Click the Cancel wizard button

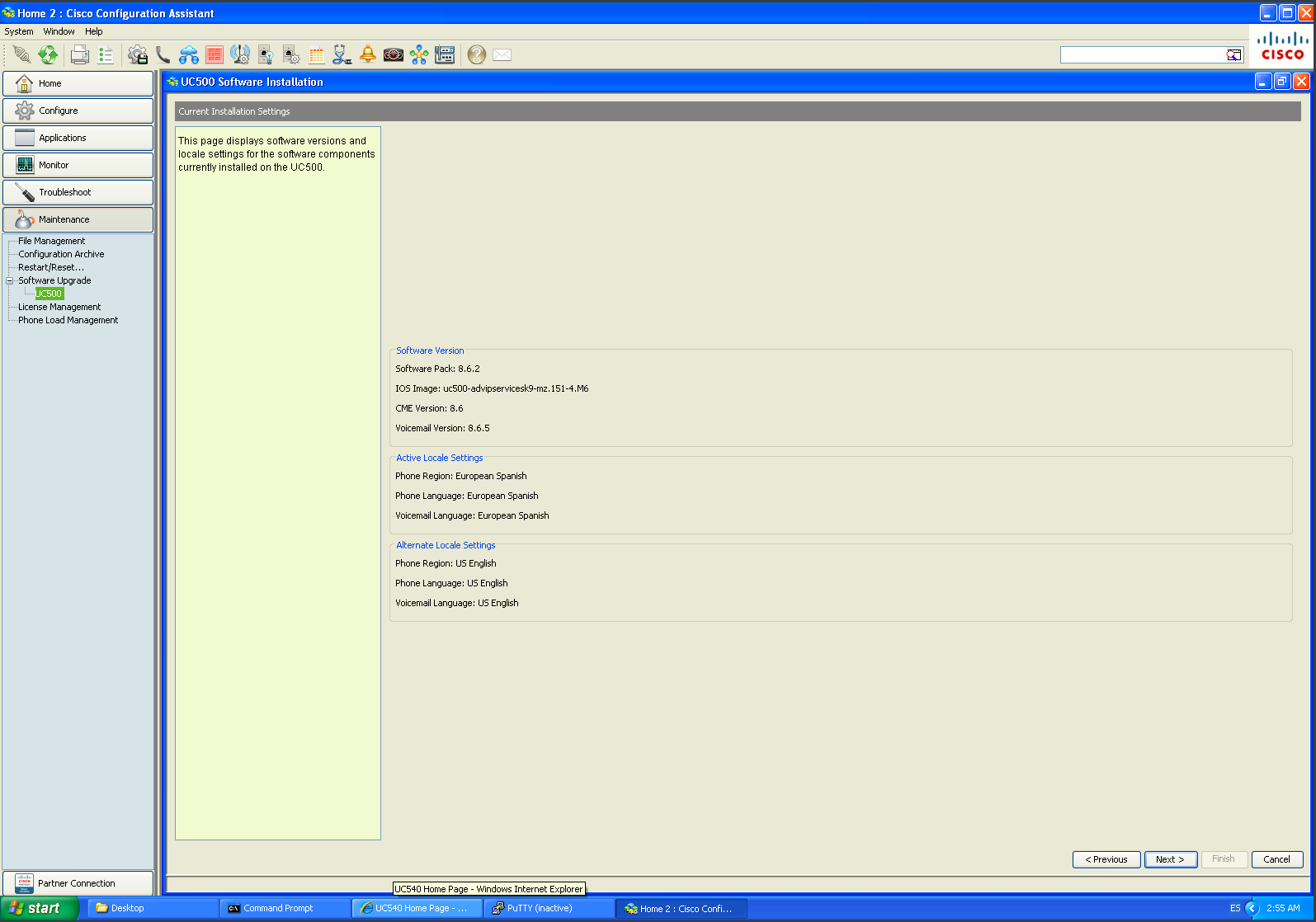point(1276,859)
